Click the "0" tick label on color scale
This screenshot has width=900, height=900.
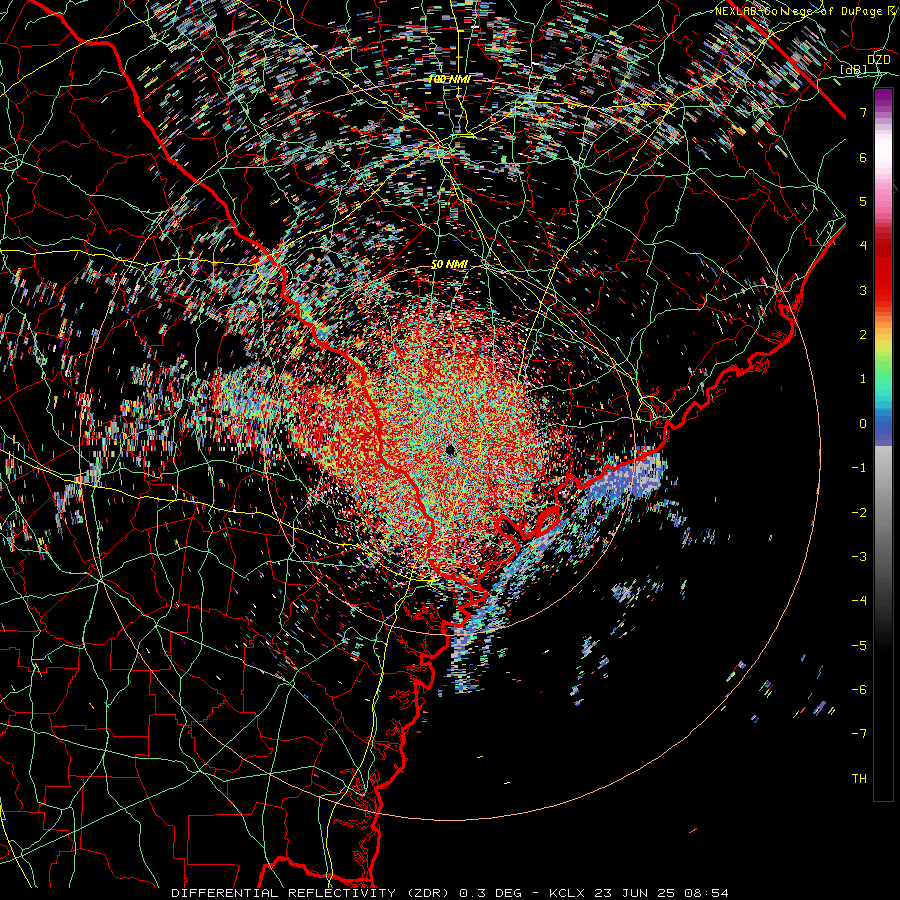863,424
